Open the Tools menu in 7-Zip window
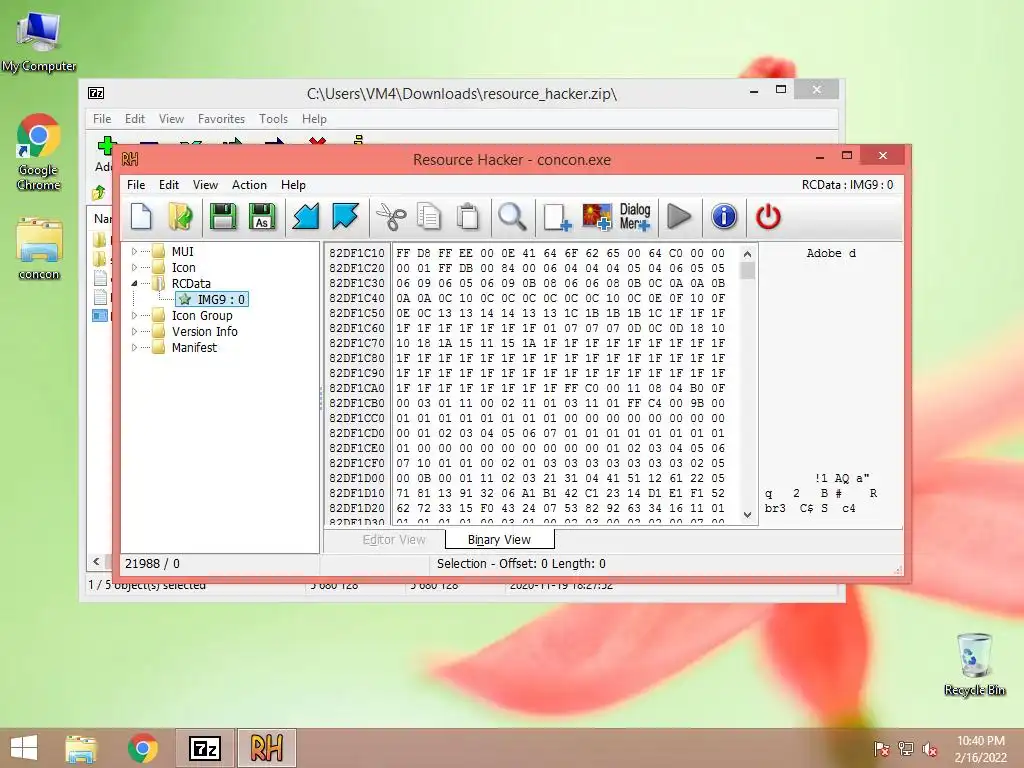The width and height of the screenshot is (1024, 768). coord(273,119)
